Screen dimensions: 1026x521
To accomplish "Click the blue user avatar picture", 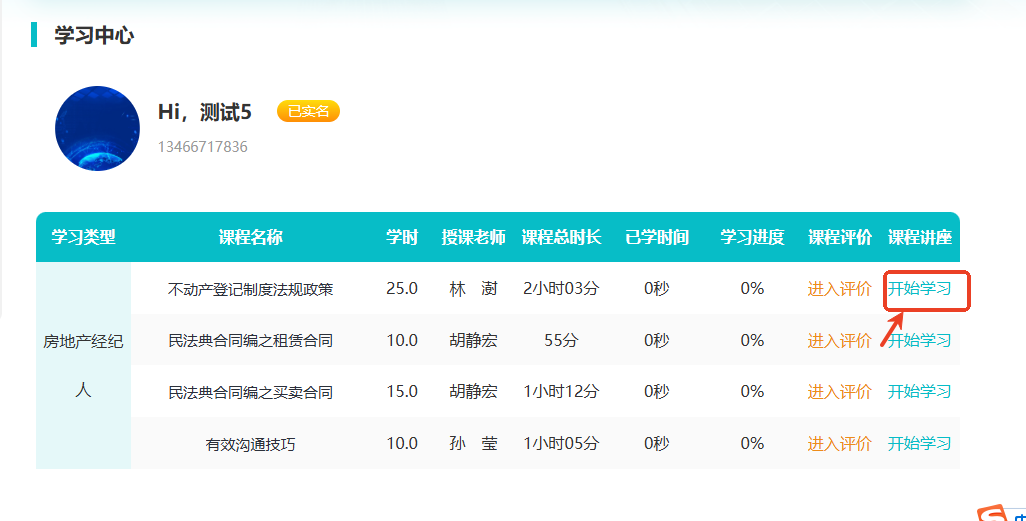I will pyautogui.click(x=97, y=128).
